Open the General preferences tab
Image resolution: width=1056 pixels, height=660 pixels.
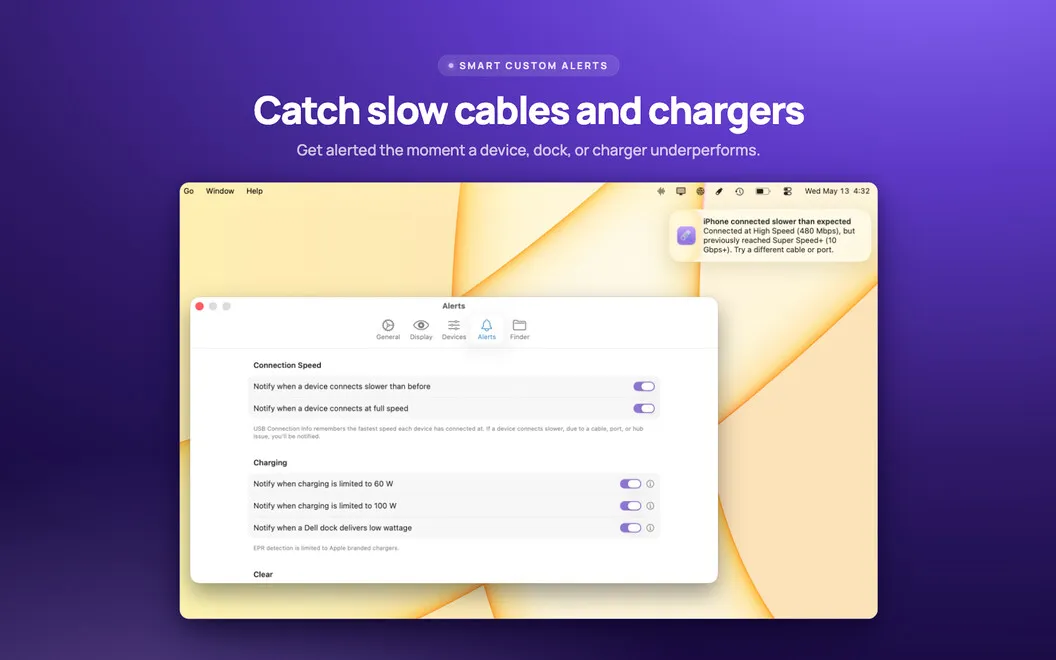(x=388, y=329)
